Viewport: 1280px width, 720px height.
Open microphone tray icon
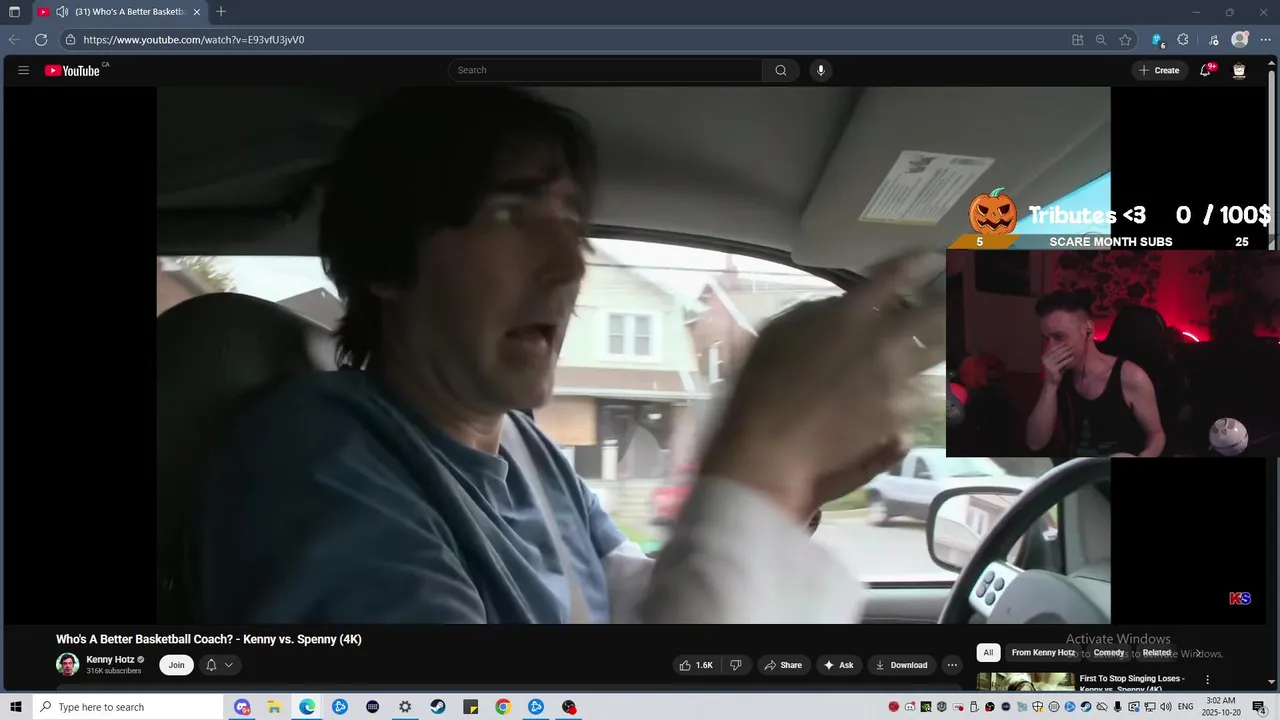[x=1118, y=707]
